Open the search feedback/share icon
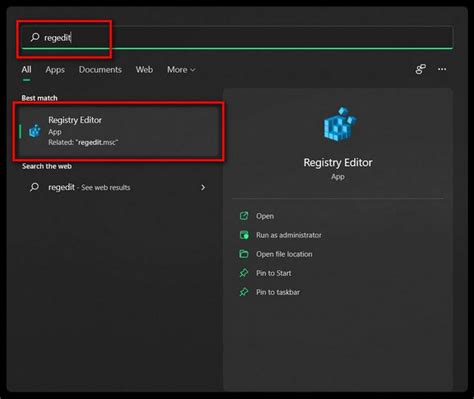This screenshot has height=399, width=474. [x=420, y=69]
